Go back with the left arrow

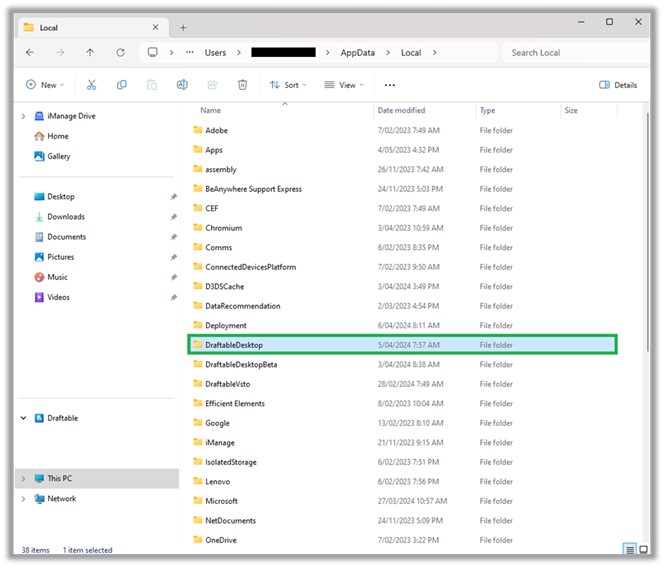[30, 53]
